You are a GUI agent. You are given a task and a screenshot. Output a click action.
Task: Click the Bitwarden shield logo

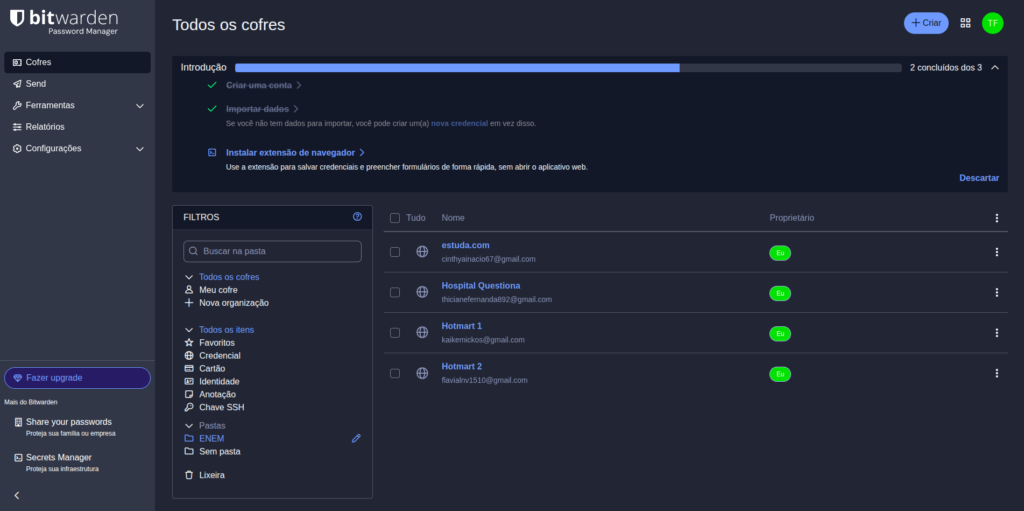(x=17, y=18)
